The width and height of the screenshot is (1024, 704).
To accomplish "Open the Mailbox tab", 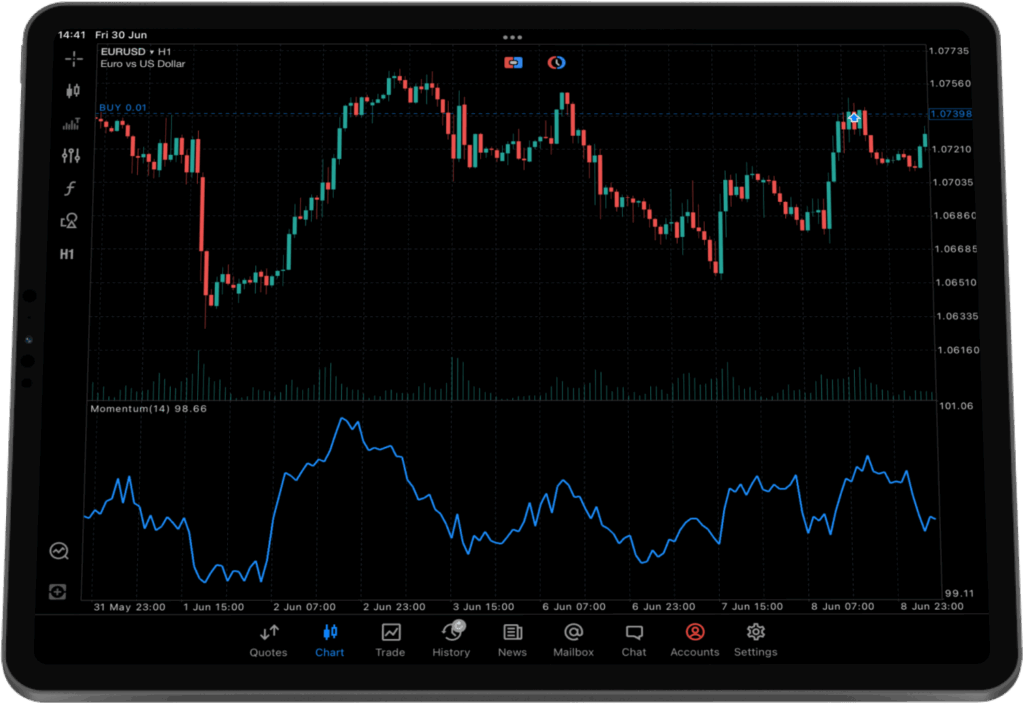I will click(573, 641).
